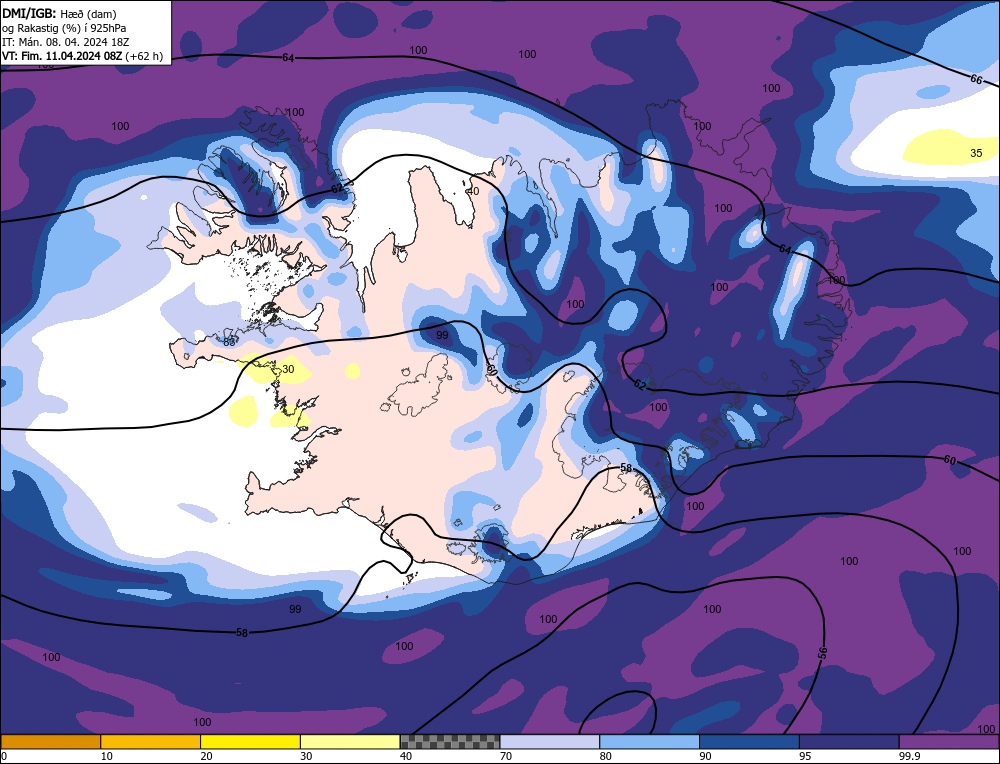Click the 'og Rakastig (%) í 925hPa' line
Screen dimensions: 1000x764
click(64, 28)
